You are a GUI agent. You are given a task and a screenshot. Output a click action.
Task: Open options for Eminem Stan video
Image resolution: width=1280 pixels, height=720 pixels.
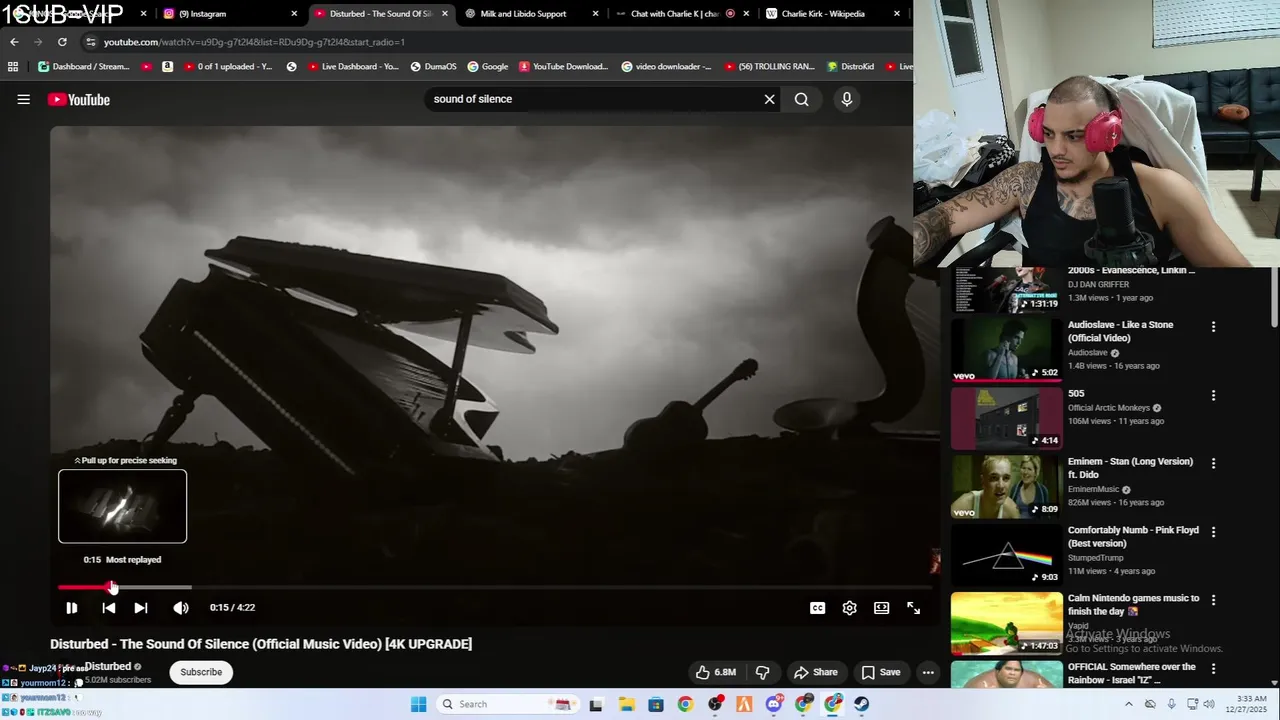pos(1213,463)
